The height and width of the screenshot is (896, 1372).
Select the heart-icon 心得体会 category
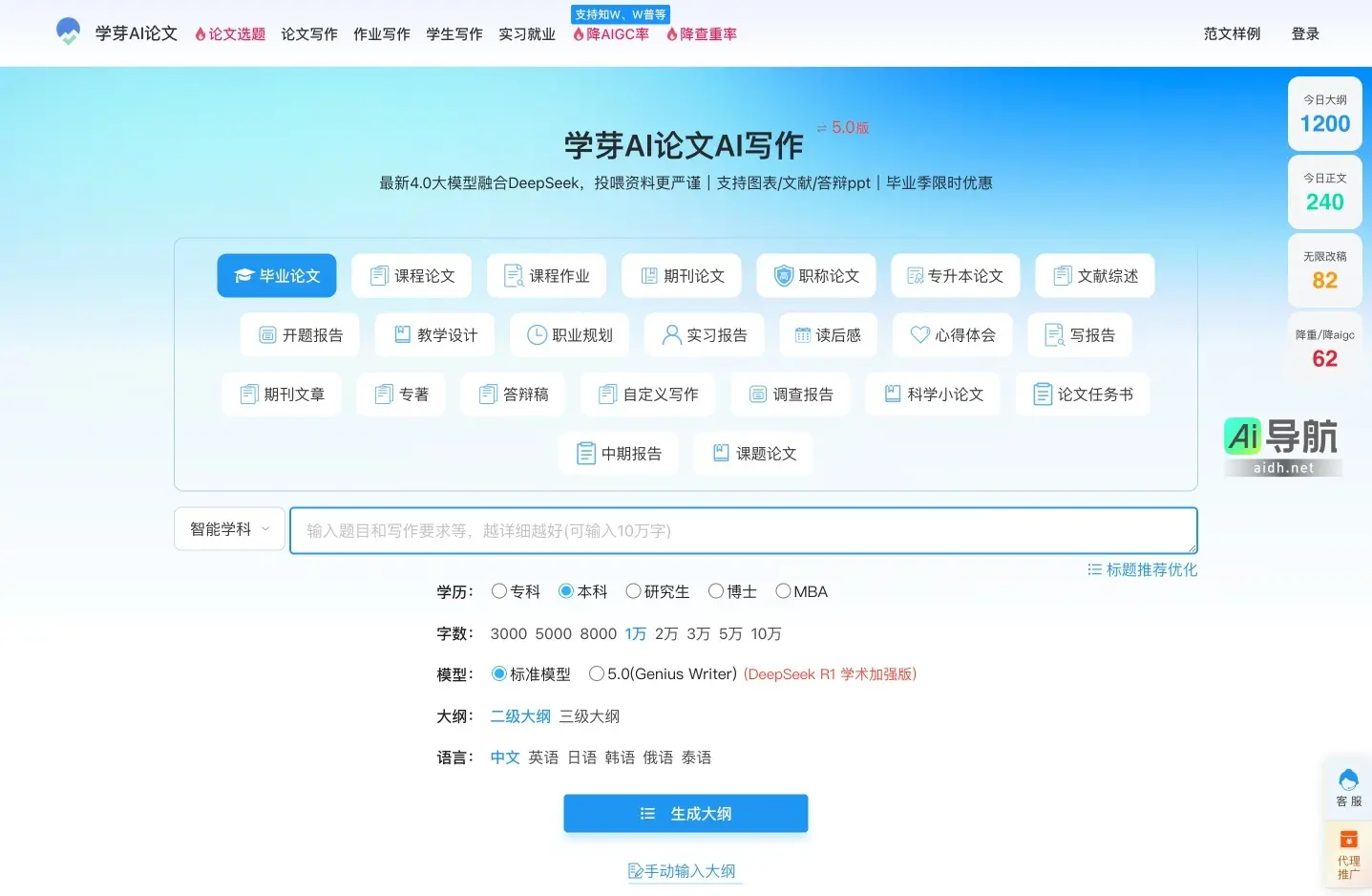click(952, 334)
